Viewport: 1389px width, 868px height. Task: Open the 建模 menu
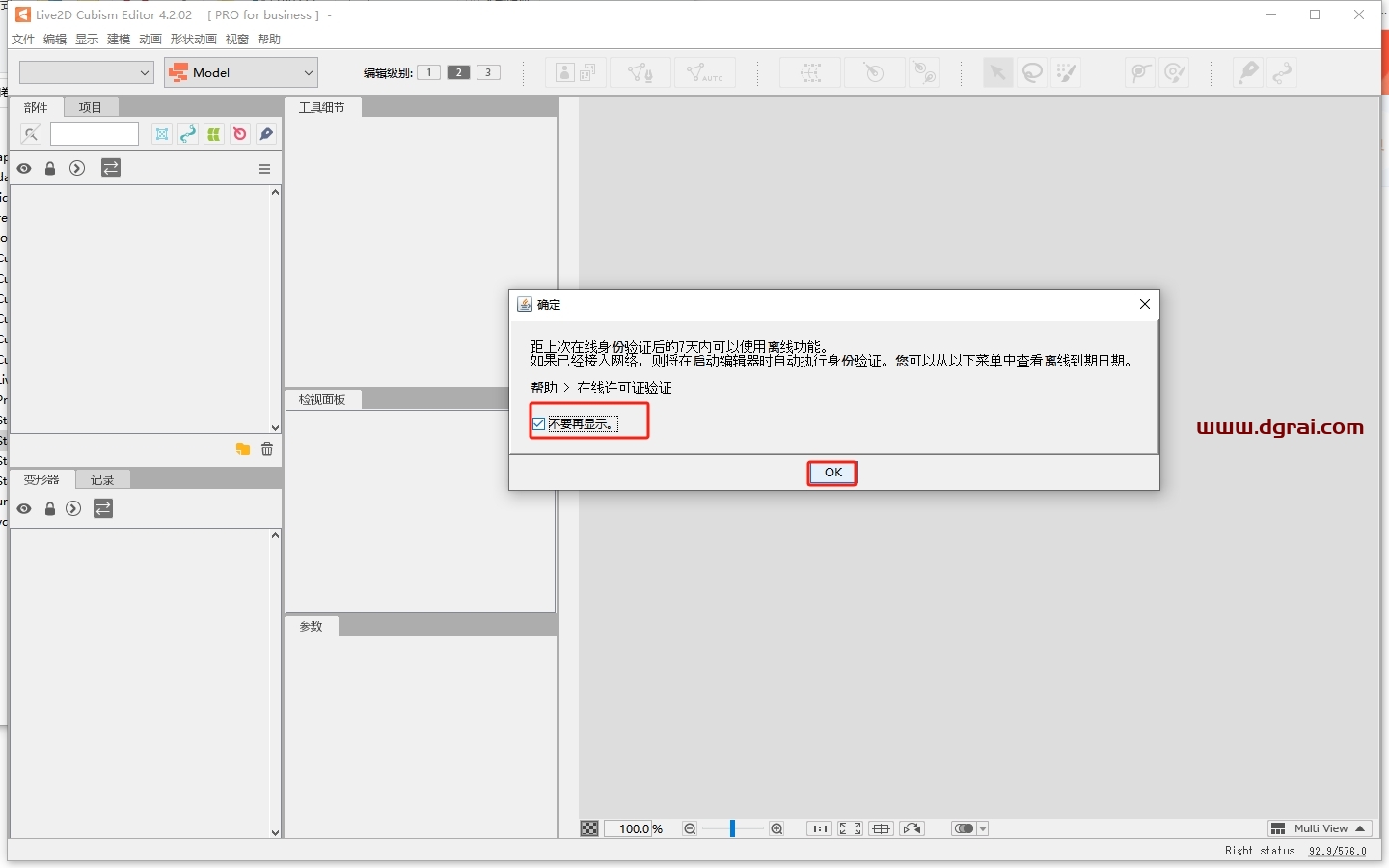tap(119, 40)
